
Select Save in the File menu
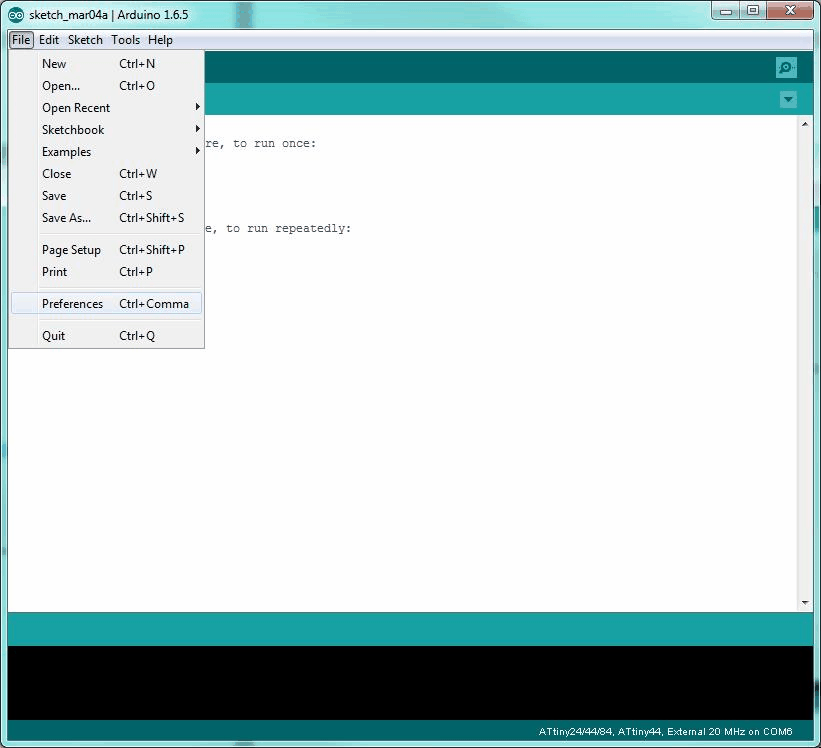point(106,195)
